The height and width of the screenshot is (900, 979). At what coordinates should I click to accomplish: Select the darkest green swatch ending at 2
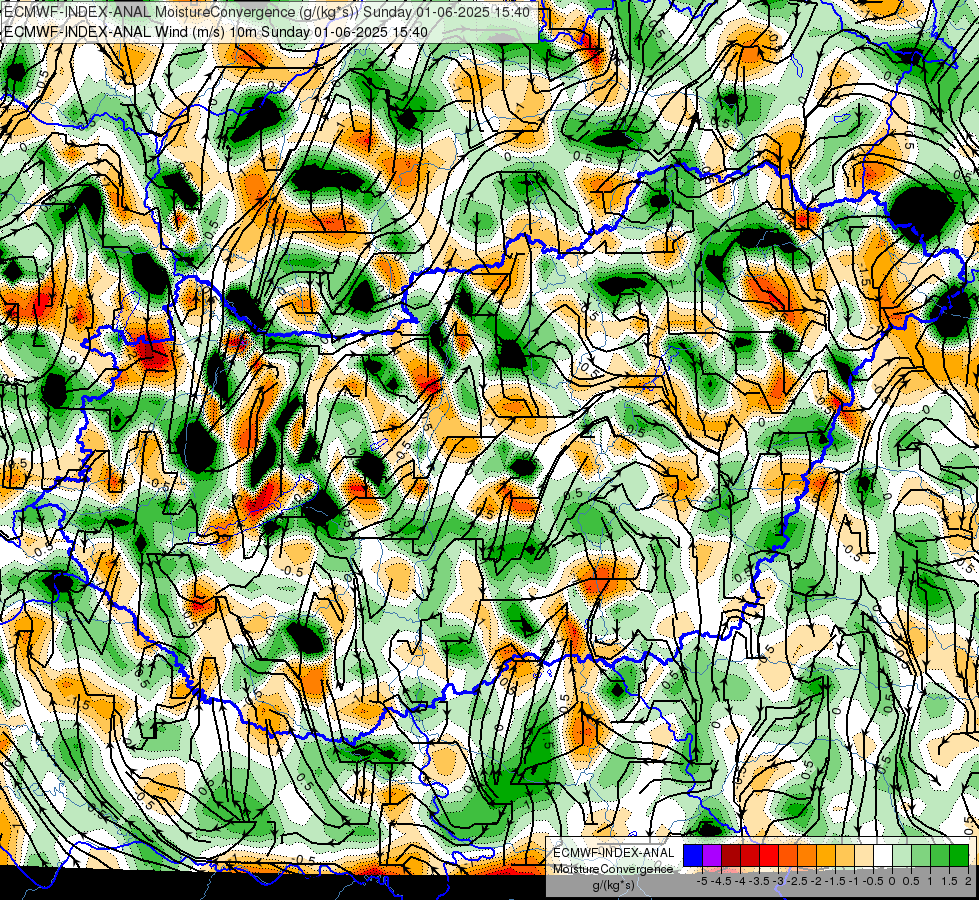tap(959, 856)
